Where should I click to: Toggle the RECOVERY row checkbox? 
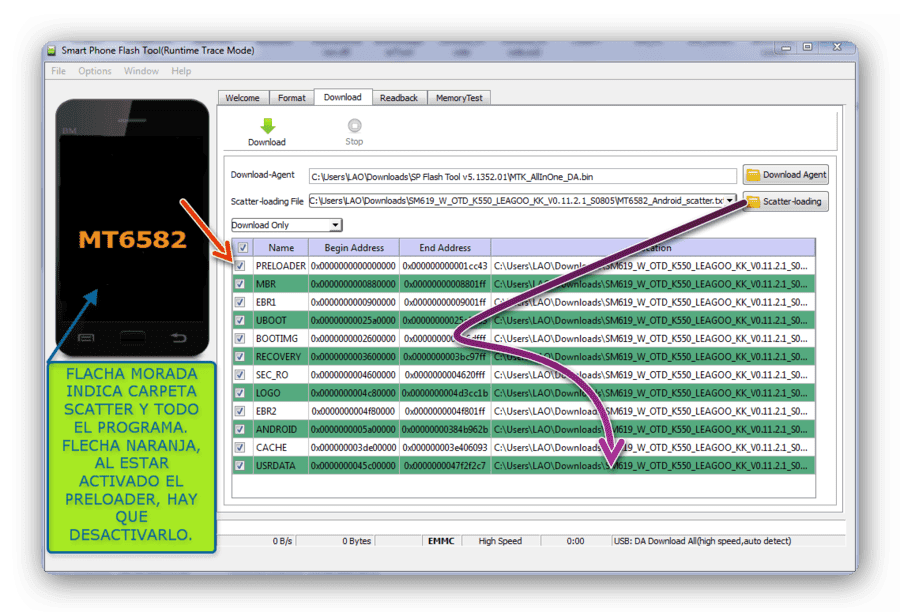(x=240, y=357)
